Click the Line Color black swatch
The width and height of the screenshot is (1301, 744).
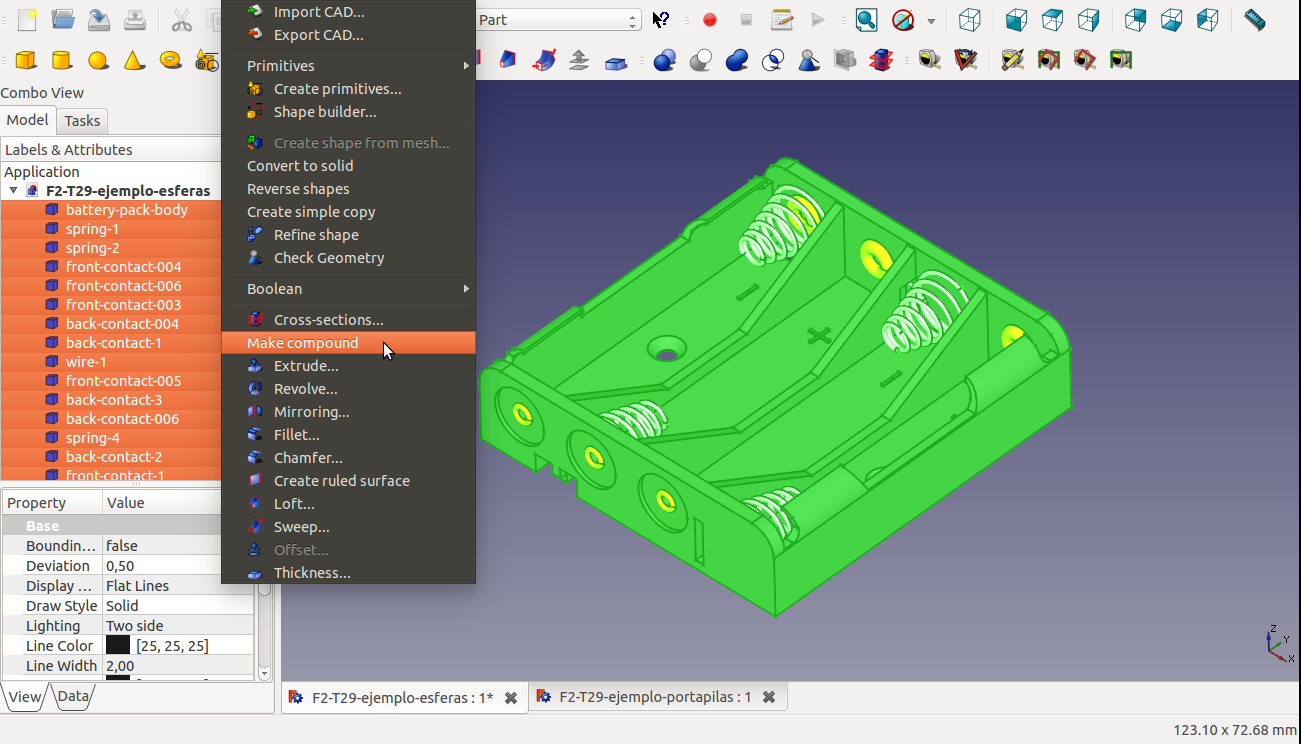tap(118, 646)
